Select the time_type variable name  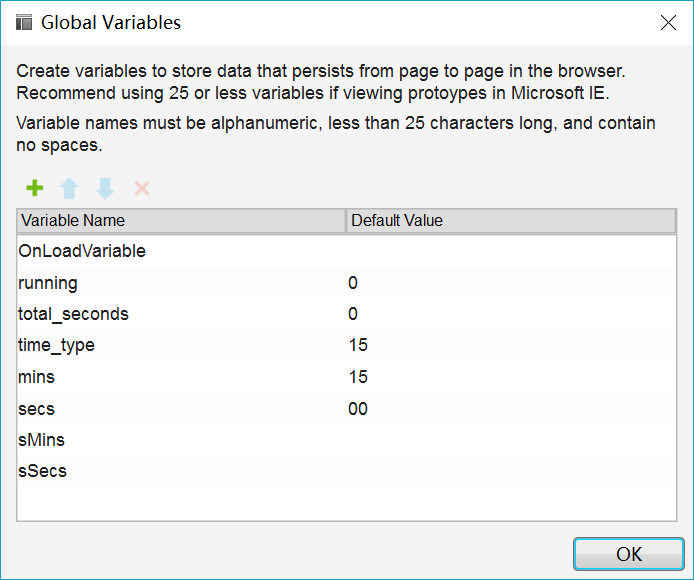(56, 345)
